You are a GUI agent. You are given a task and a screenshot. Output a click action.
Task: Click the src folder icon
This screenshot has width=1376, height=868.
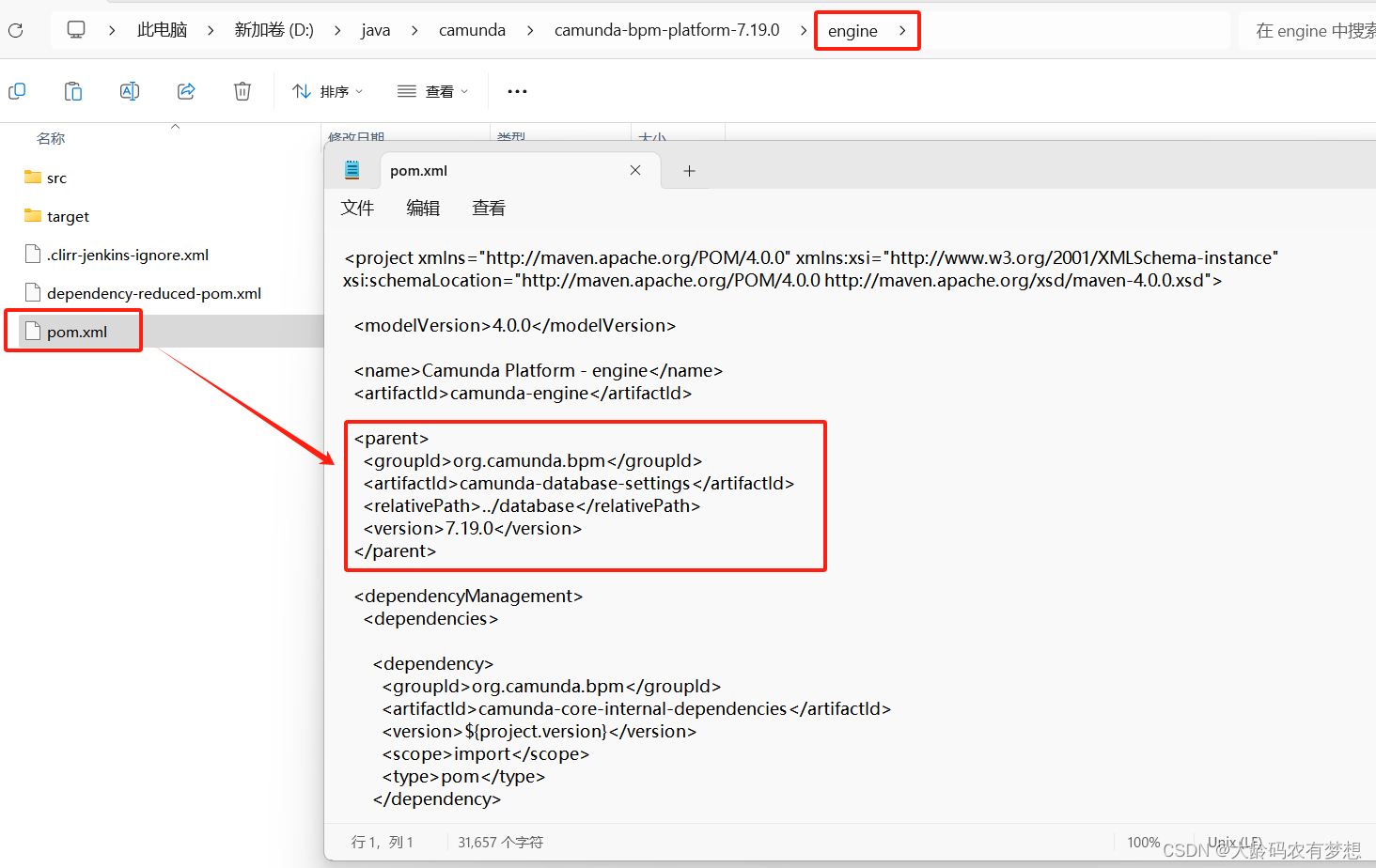(x=33, y=178)
